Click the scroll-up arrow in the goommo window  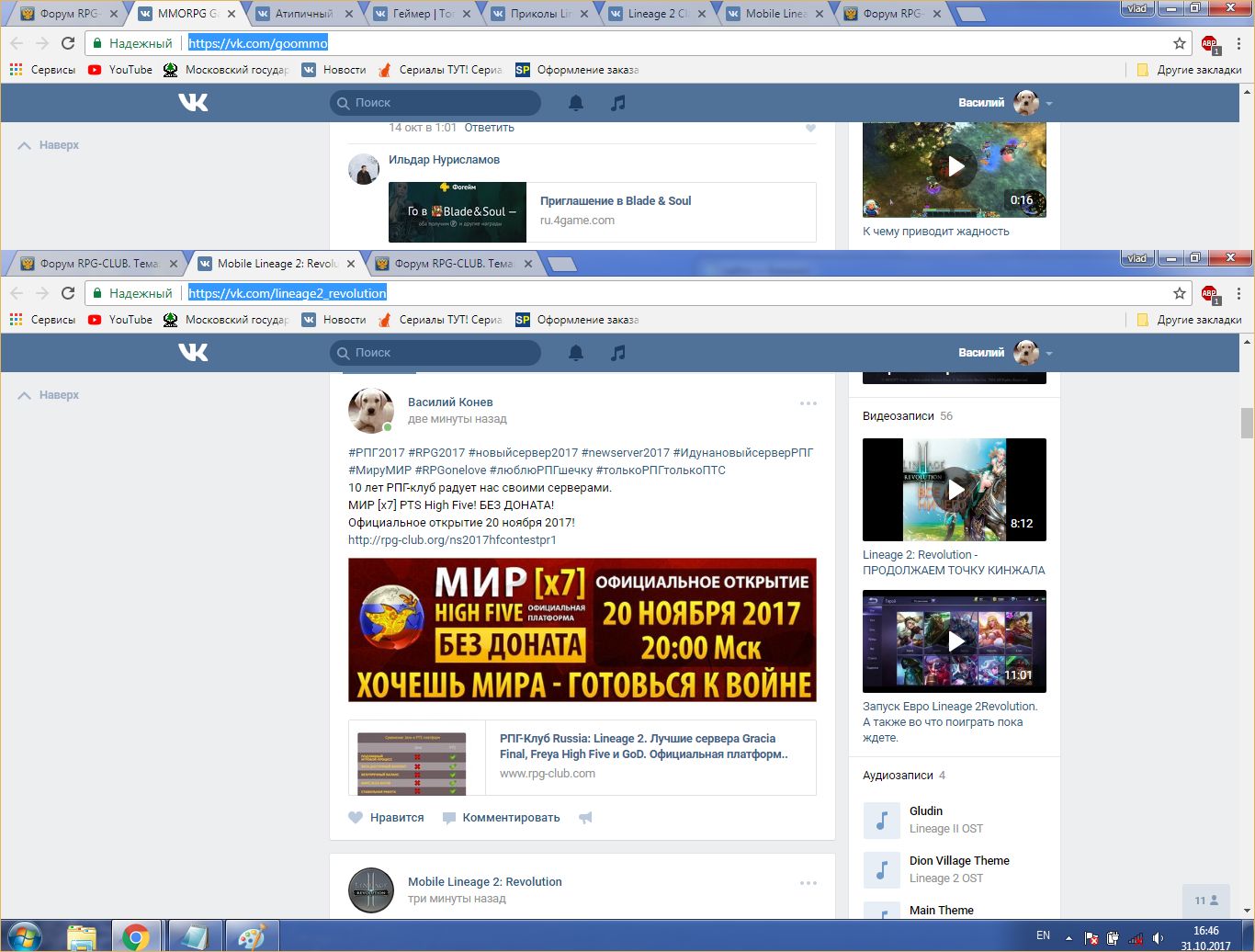[x=1247, y=91]
